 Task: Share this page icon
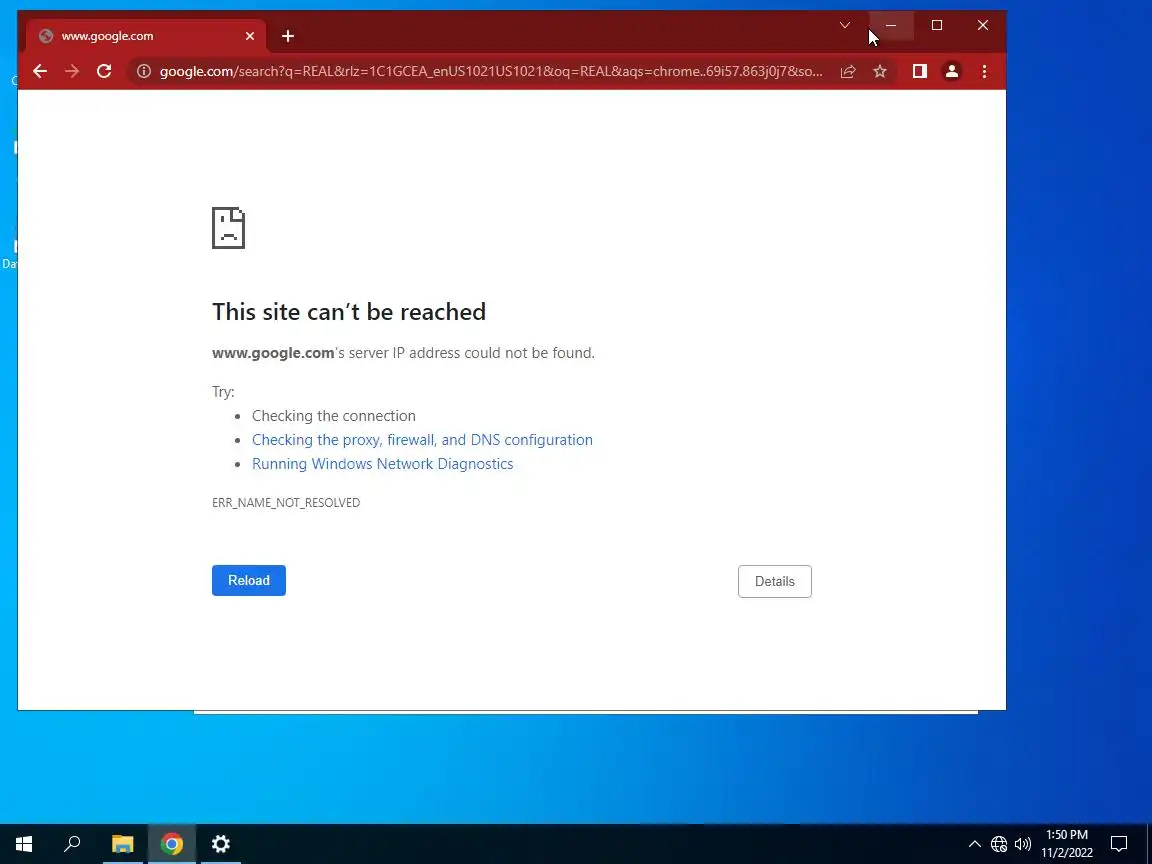848,71
